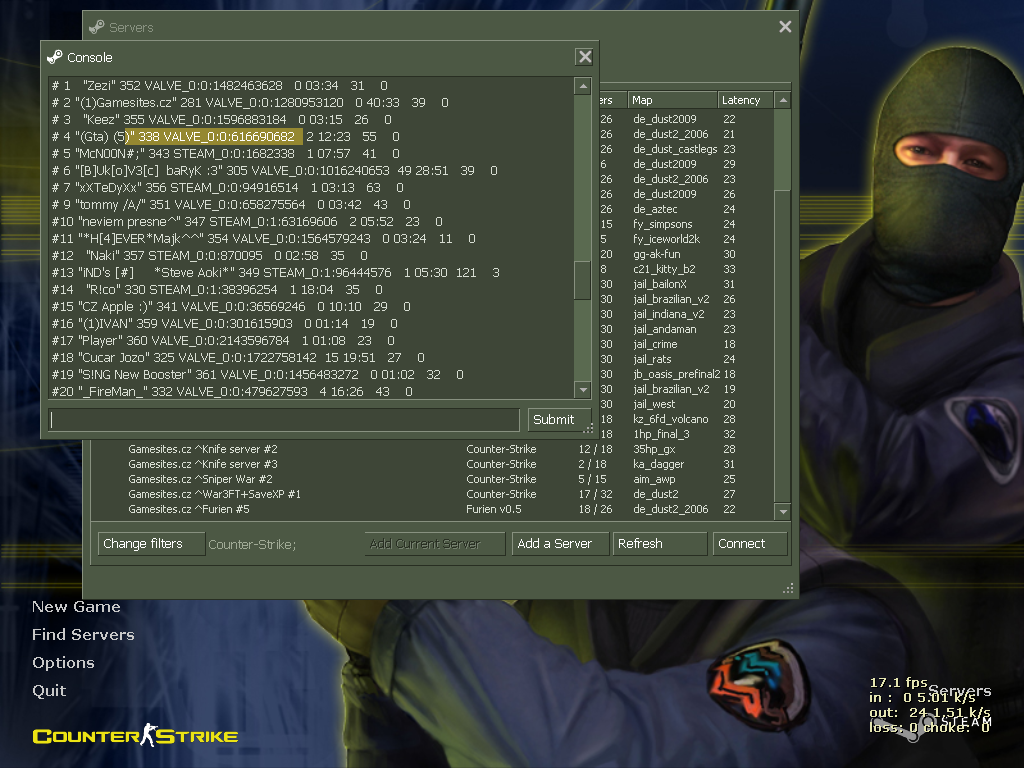
Task: Connect to the selected server
Action: [x=750, y=543]
